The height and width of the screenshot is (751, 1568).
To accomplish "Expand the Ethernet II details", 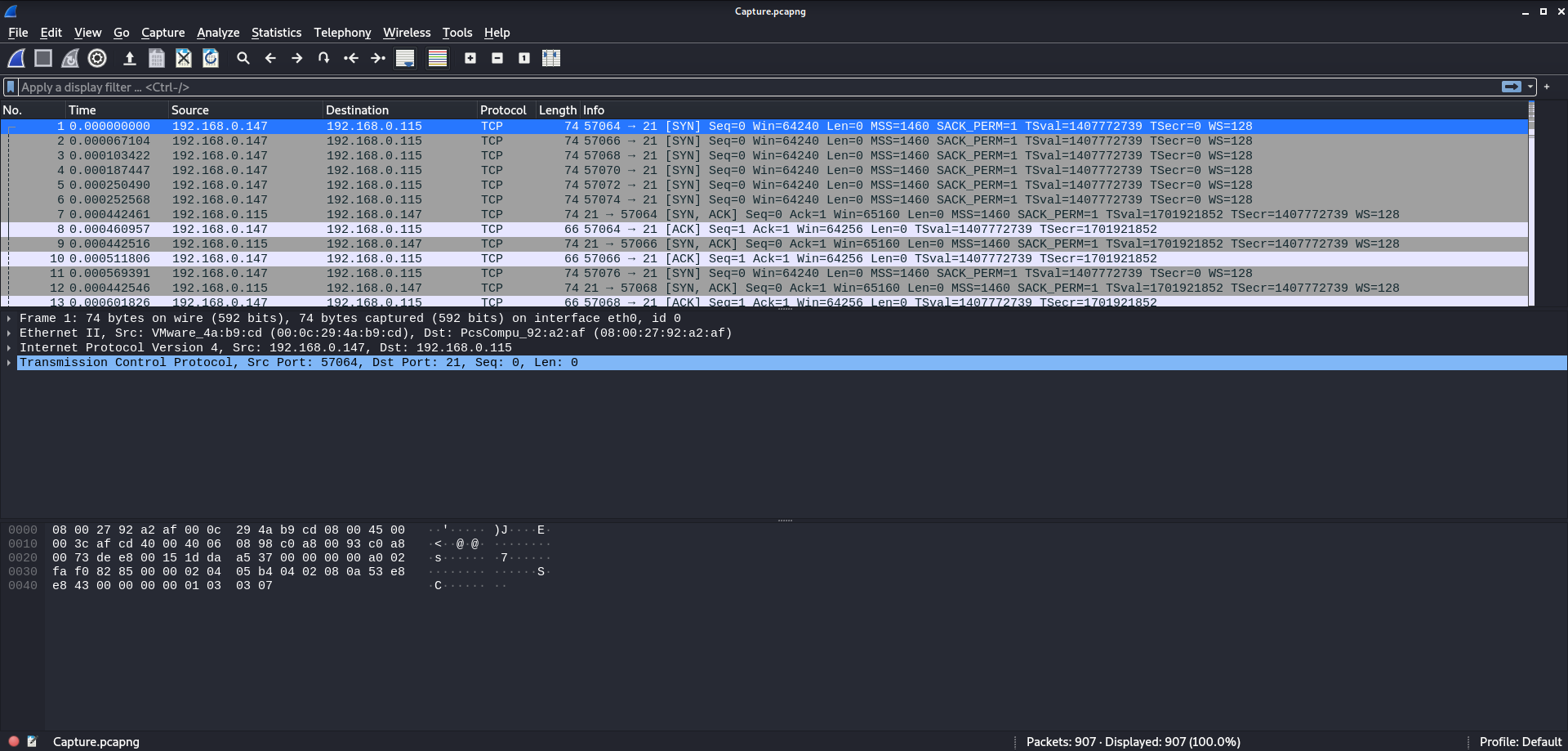I will (9, 333).
